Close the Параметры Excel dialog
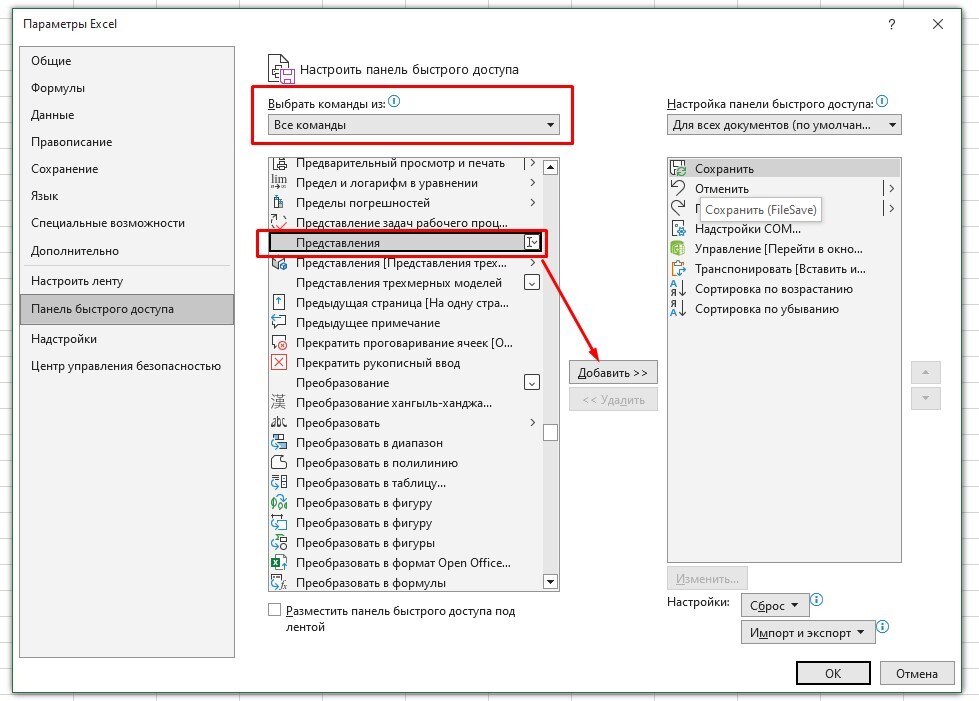 [x=938, y=24]
